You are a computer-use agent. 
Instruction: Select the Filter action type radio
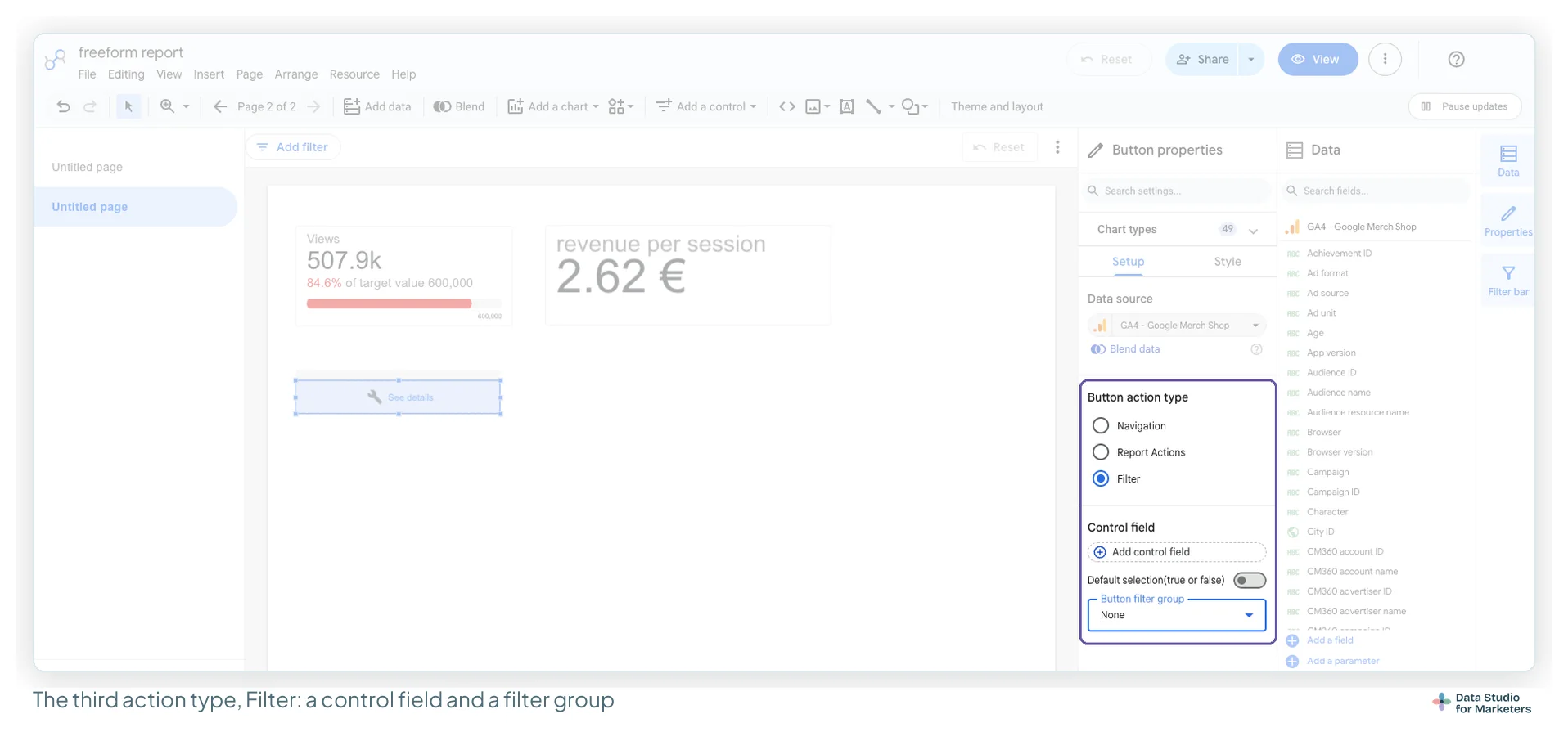[x=1101, y=478]
